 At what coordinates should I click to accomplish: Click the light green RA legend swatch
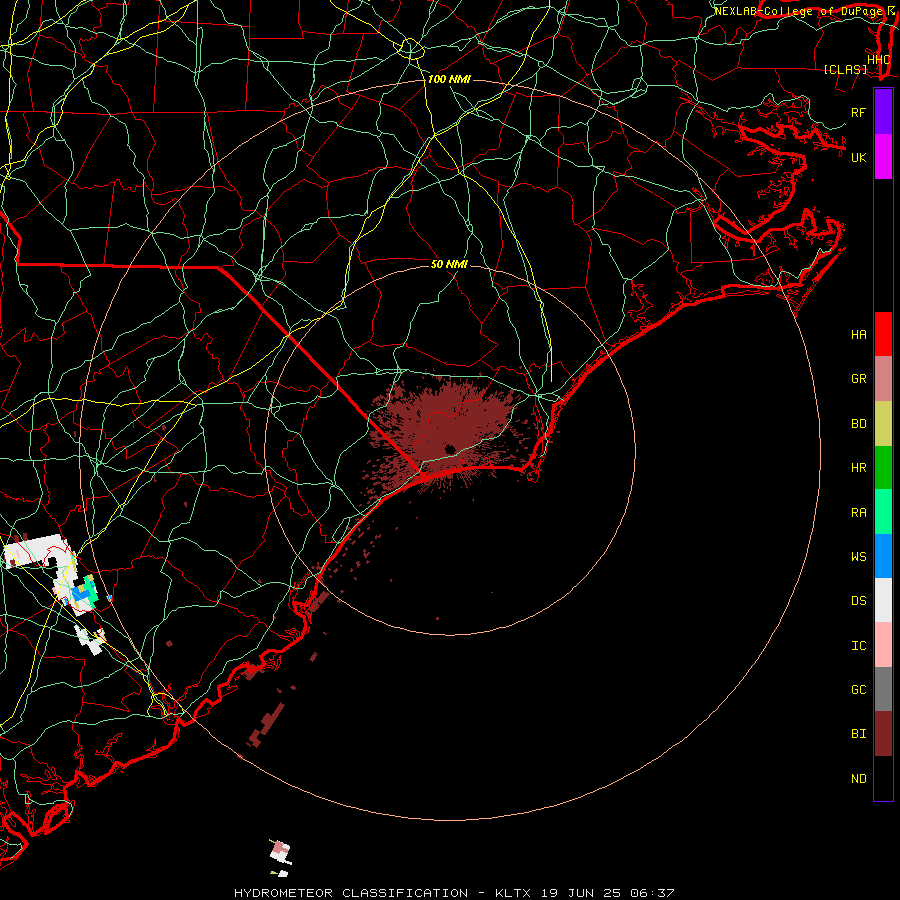pyautogui.click(x=883, y=512)
